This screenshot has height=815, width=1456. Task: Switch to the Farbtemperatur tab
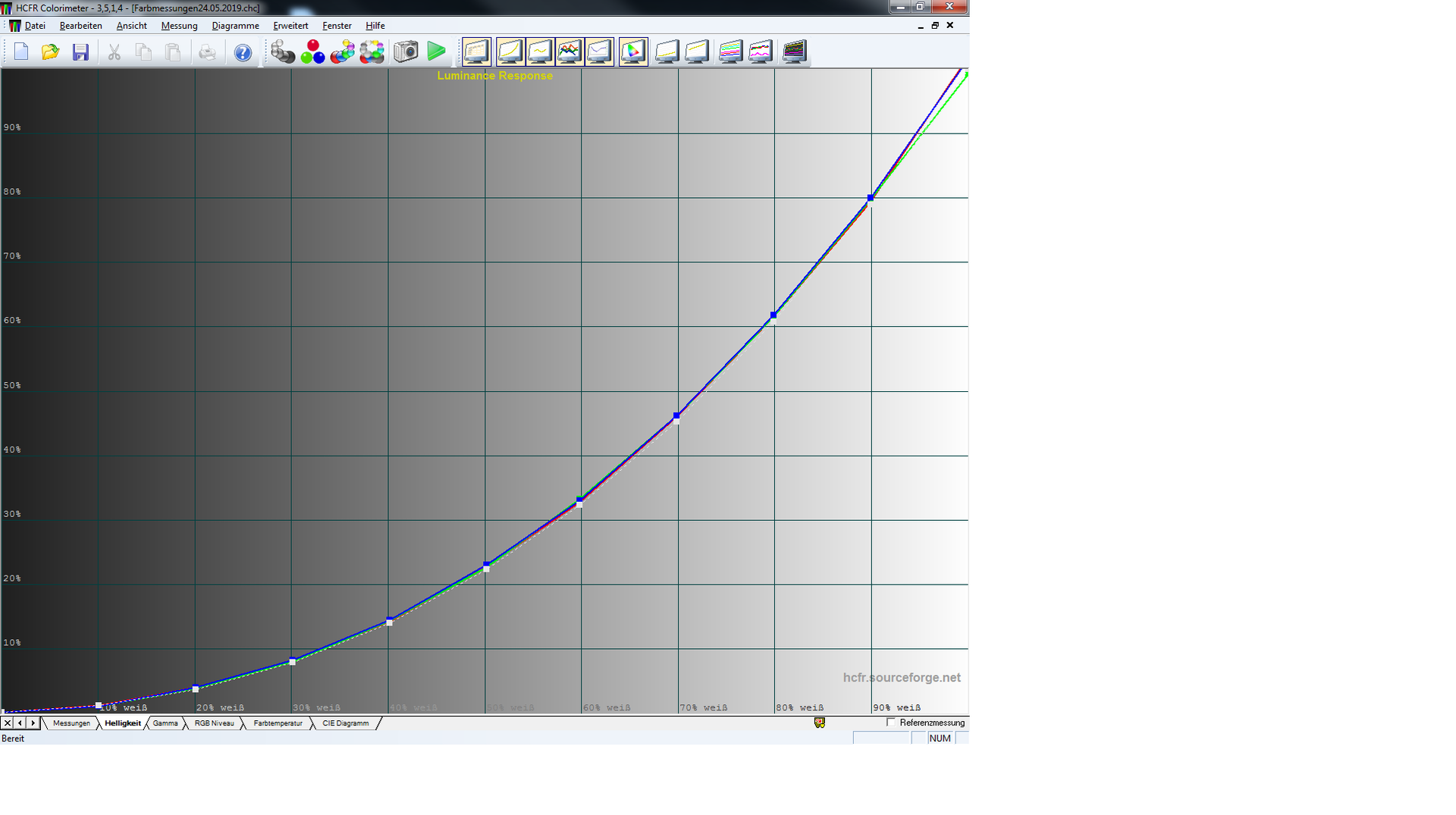click(x=278, y=723)
